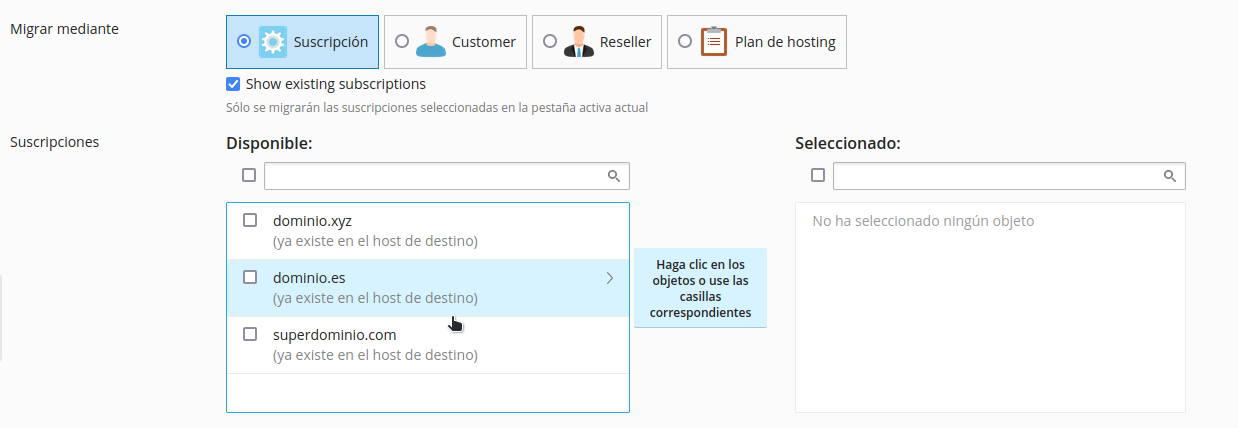
Task: Check the dominio.xyz checkbox
Action: pos(250,221)
